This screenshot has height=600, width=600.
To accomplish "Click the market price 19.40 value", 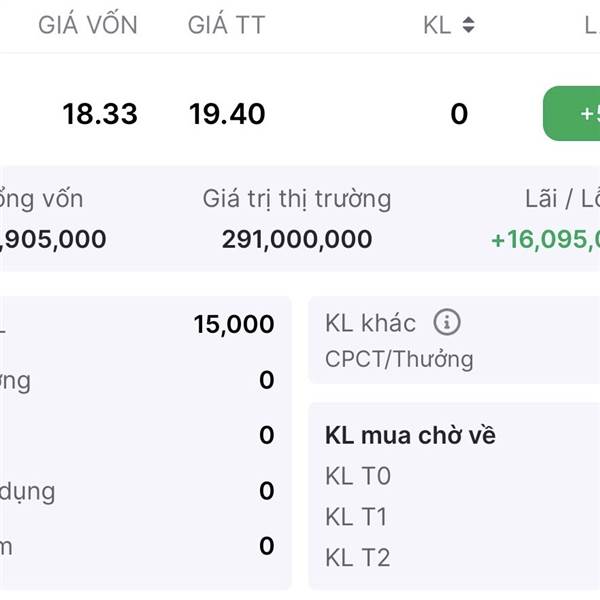I will tap(227, 114).
